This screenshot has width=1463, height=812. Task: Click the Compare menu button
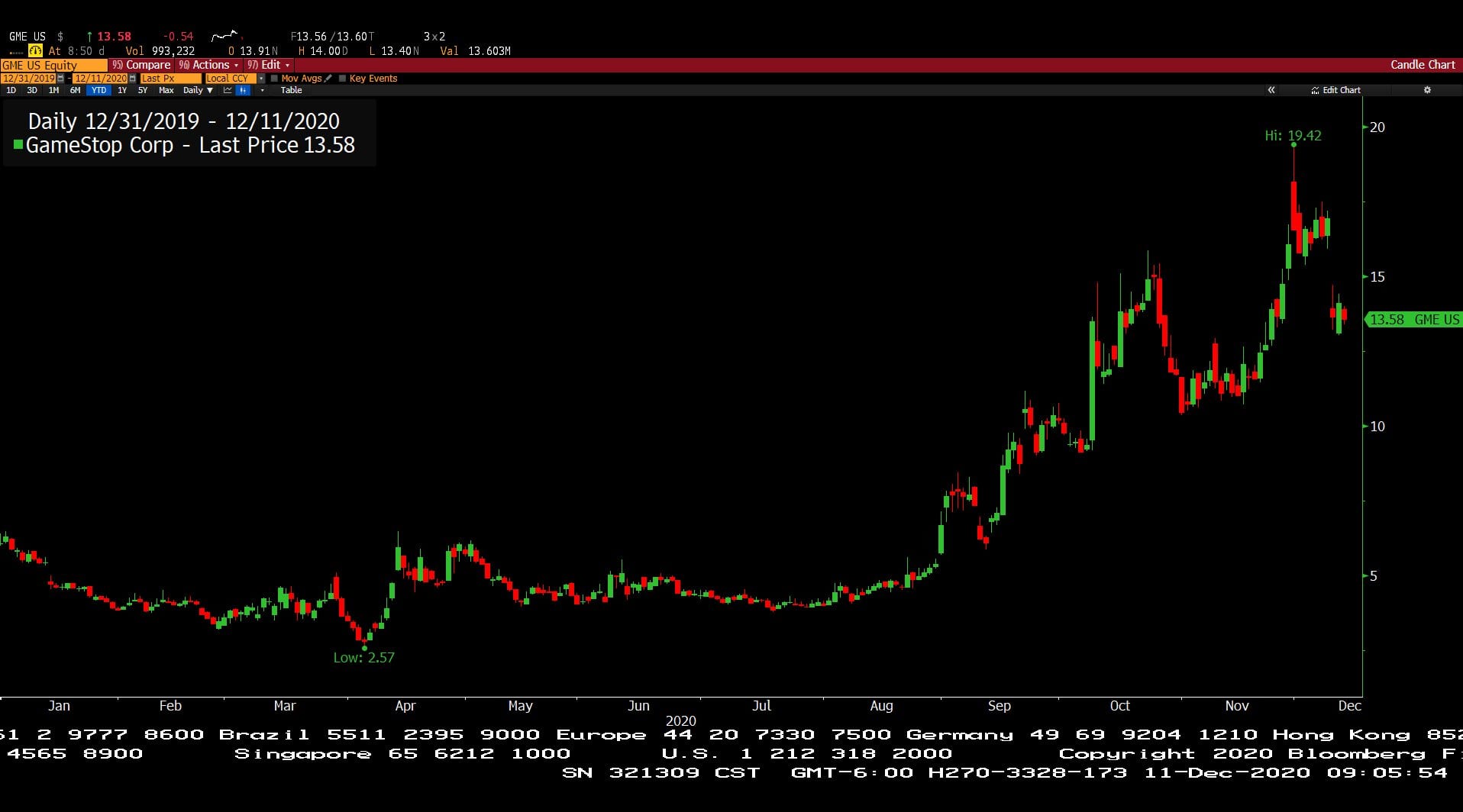(140, 65)
